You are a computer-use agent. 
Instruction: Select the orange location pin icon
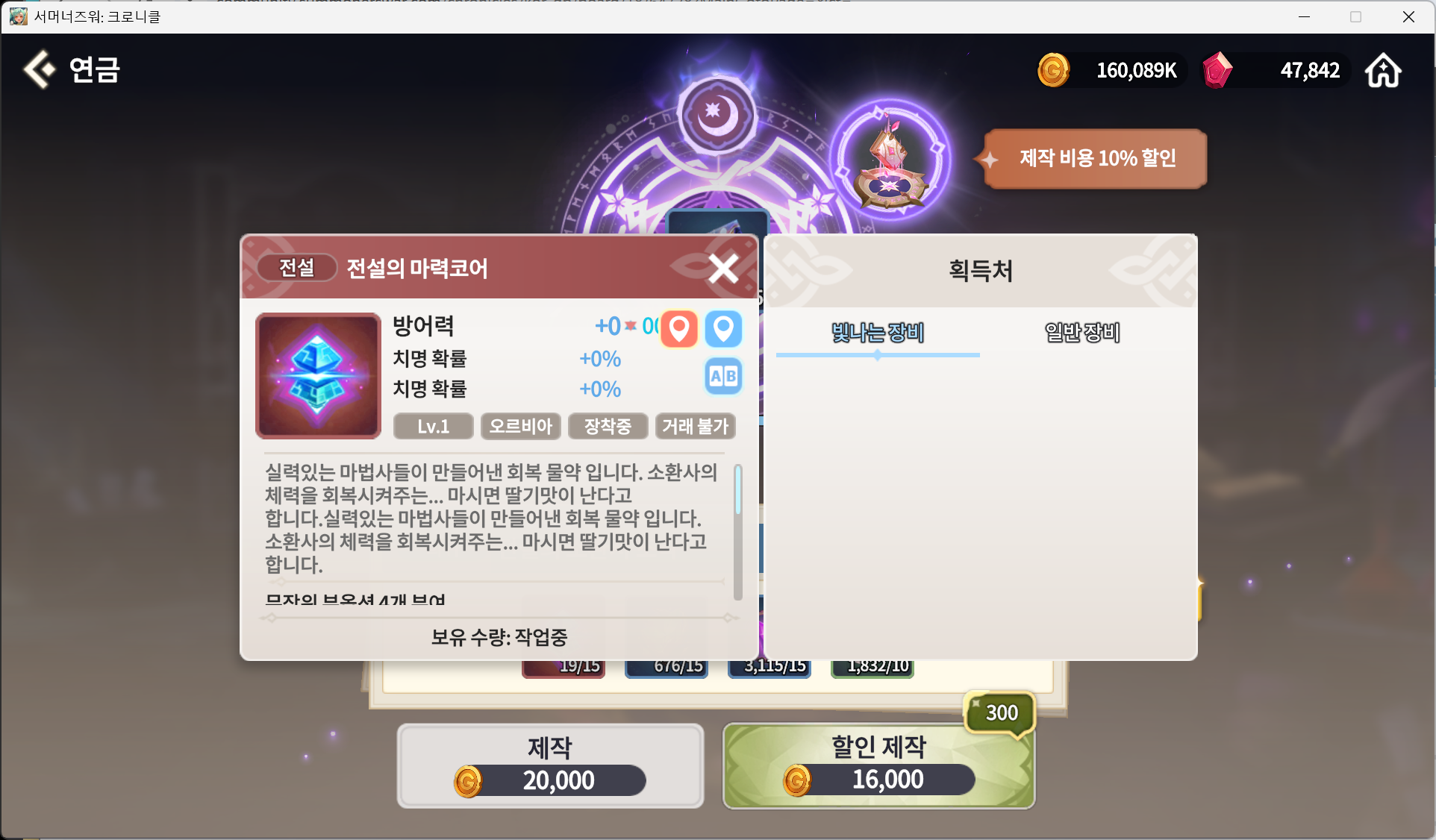pos(678,328)
